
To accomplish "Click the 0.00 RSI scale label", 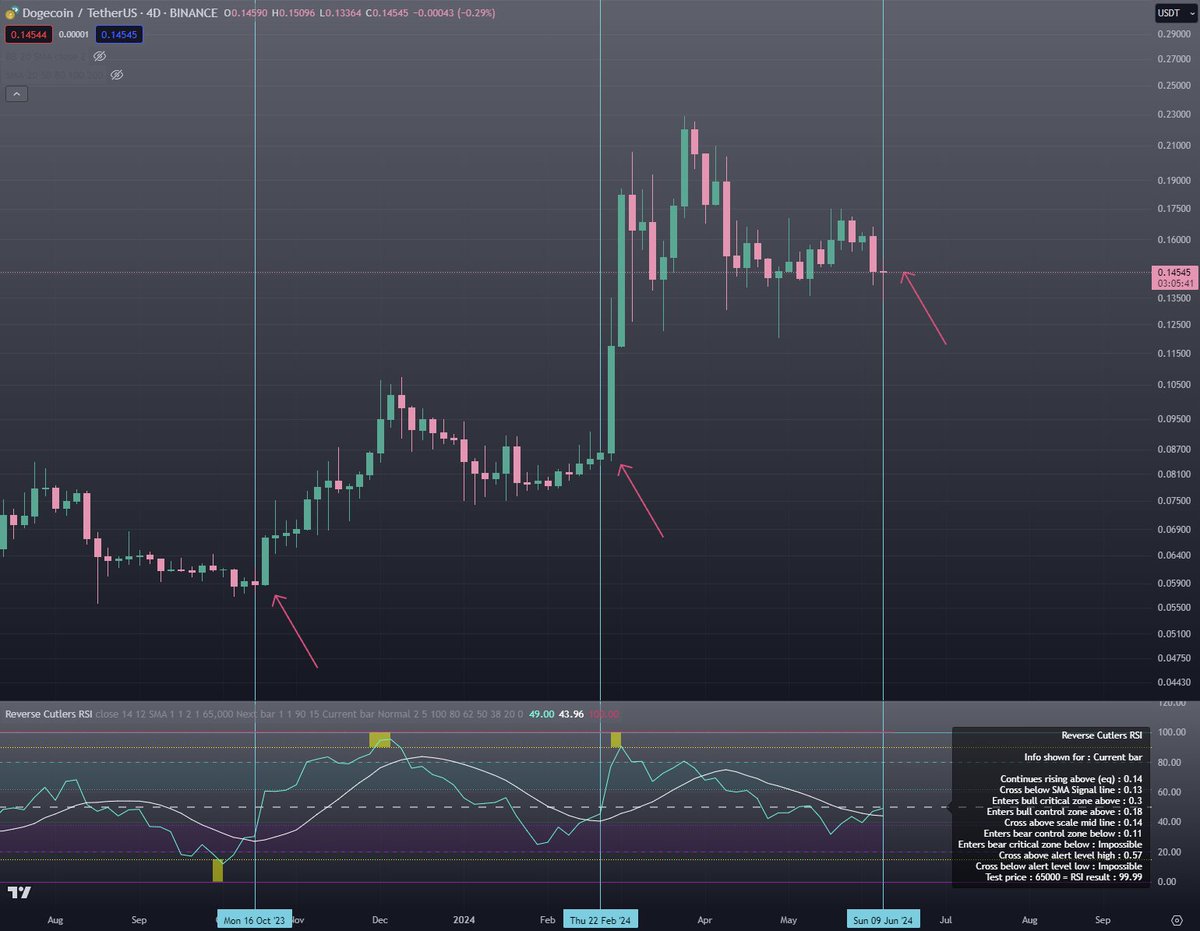I will (1166, 881).
